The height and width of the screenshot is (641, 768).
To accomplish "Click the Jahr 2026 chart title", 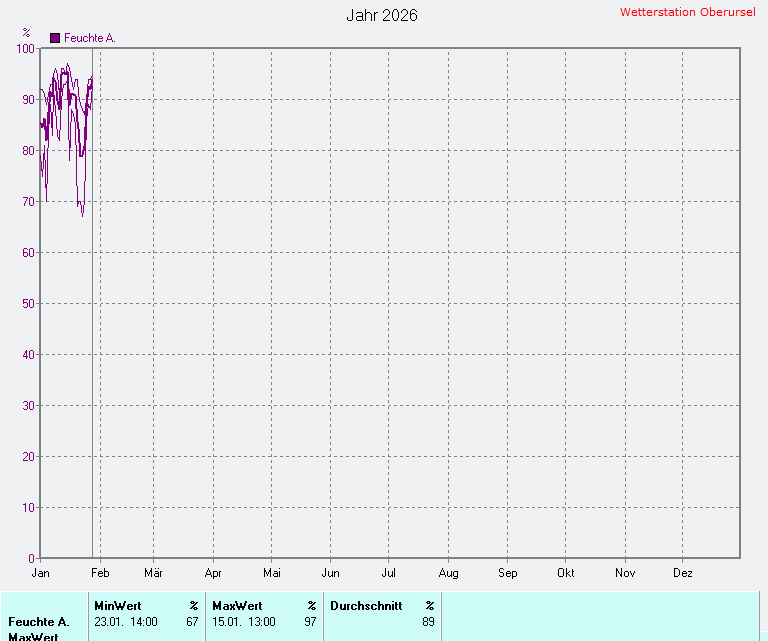I will pyautogui.click(x=382, y=15).
